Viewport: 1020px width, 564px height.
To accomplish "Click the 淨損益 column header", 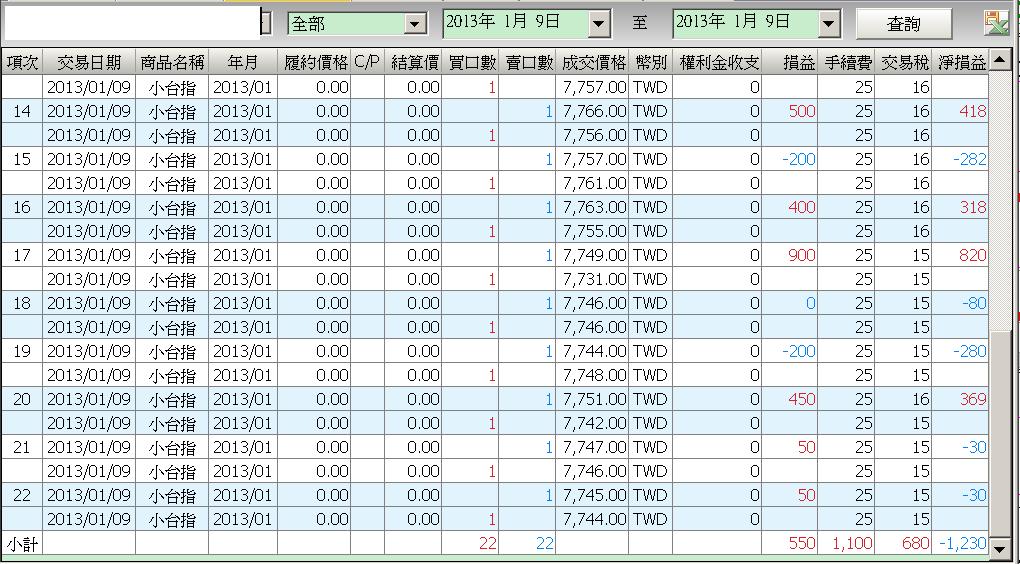I will point(960,62).
